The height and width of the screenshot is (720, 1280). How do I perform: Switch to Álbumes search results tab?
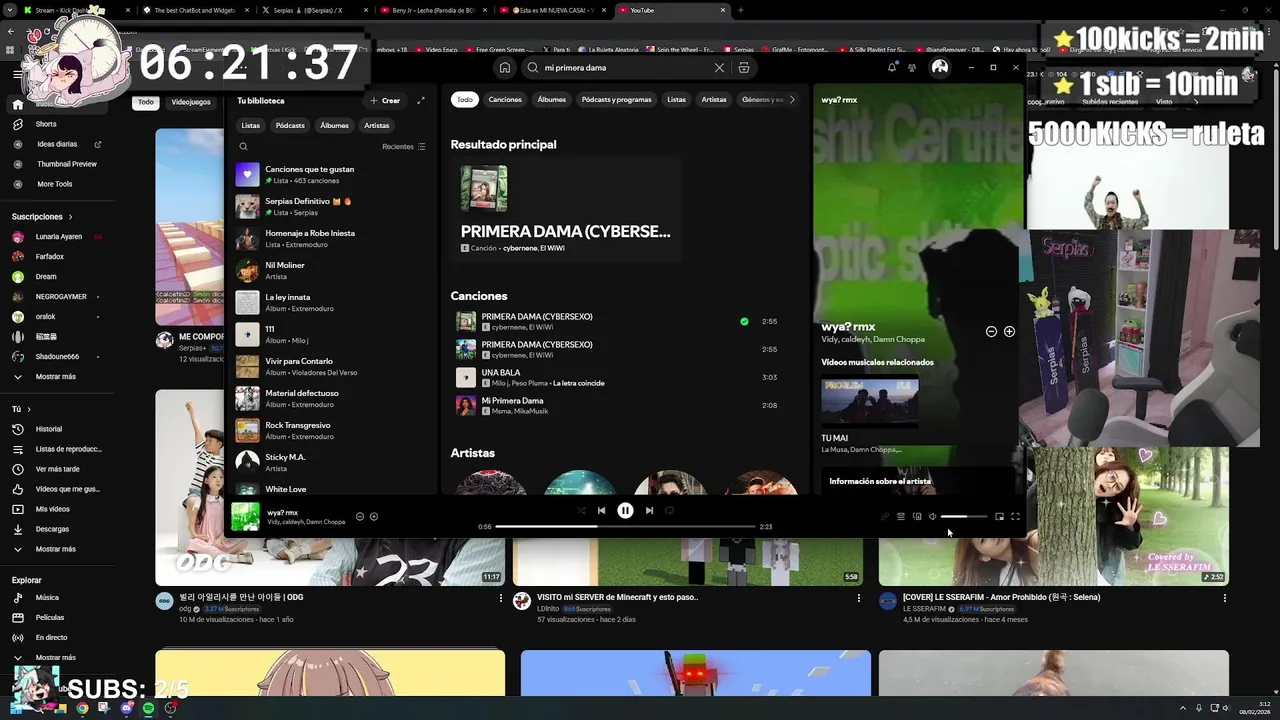pyautogui.click(x=552, y=100)
